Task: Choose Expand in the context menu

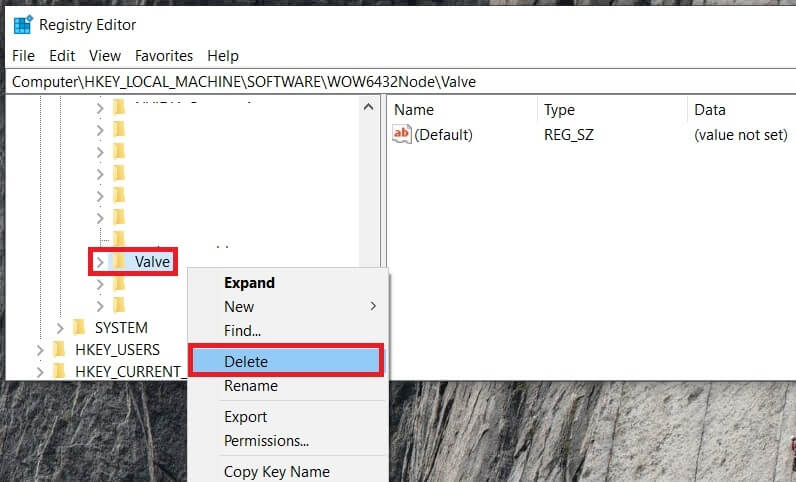Action: (249, 283)
